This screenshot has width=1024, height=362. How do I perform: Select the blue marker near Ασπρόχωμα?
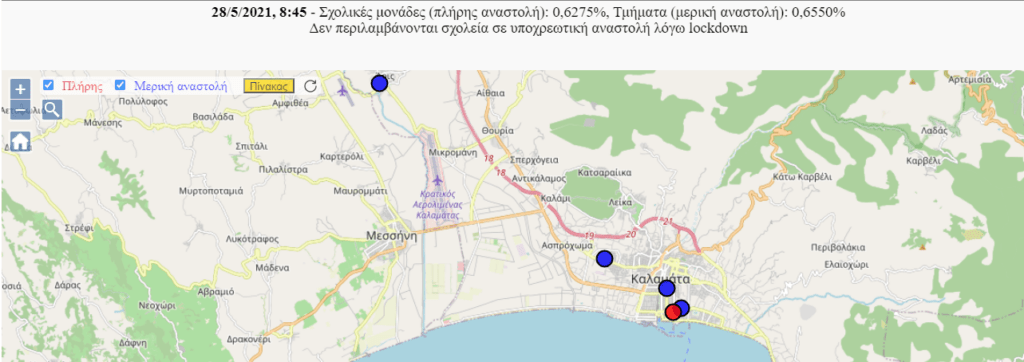pyautogui.click(x=605, y=259)
